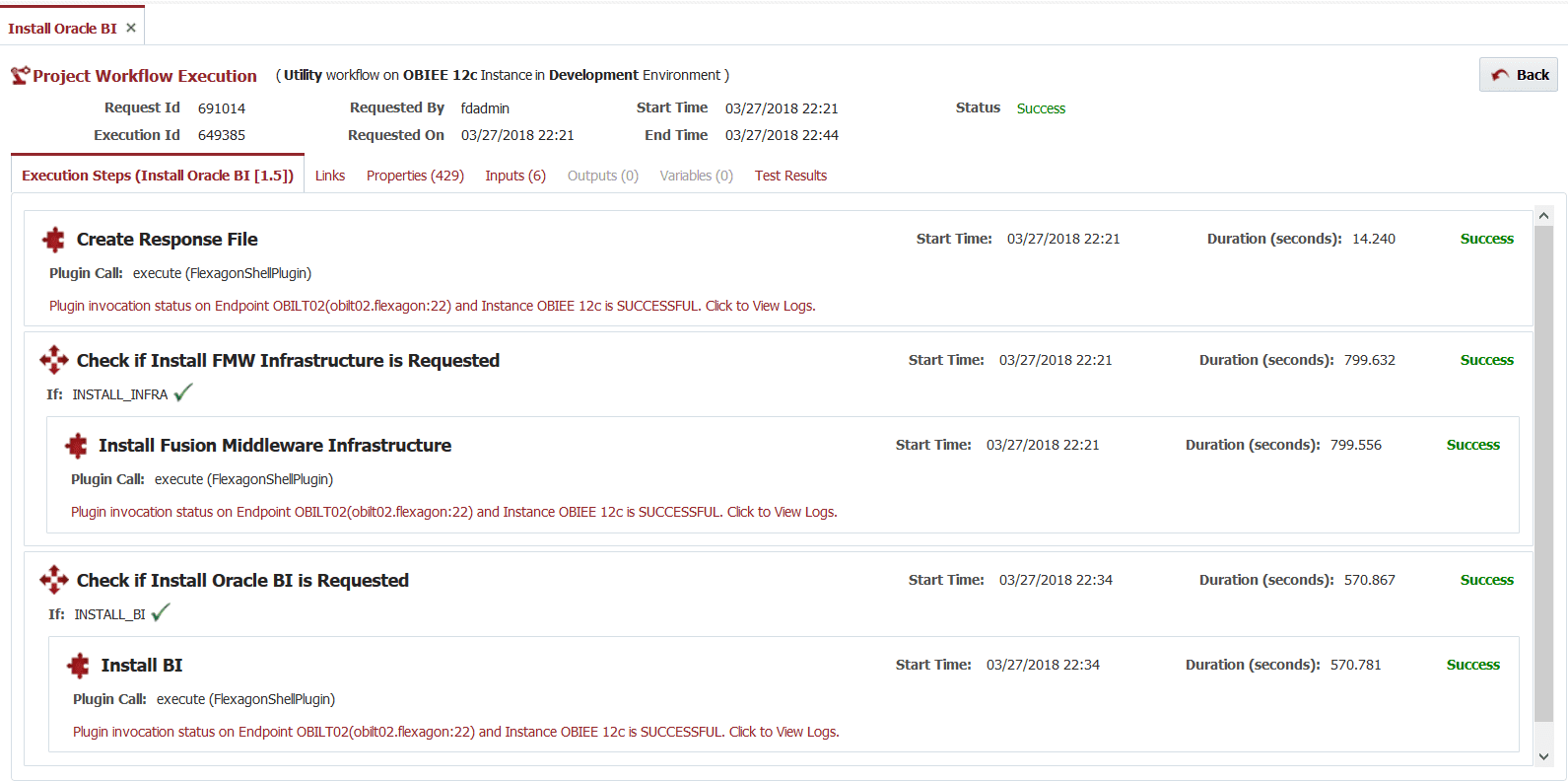
Task: Open the Test Results tab
Action: [790, 176]
